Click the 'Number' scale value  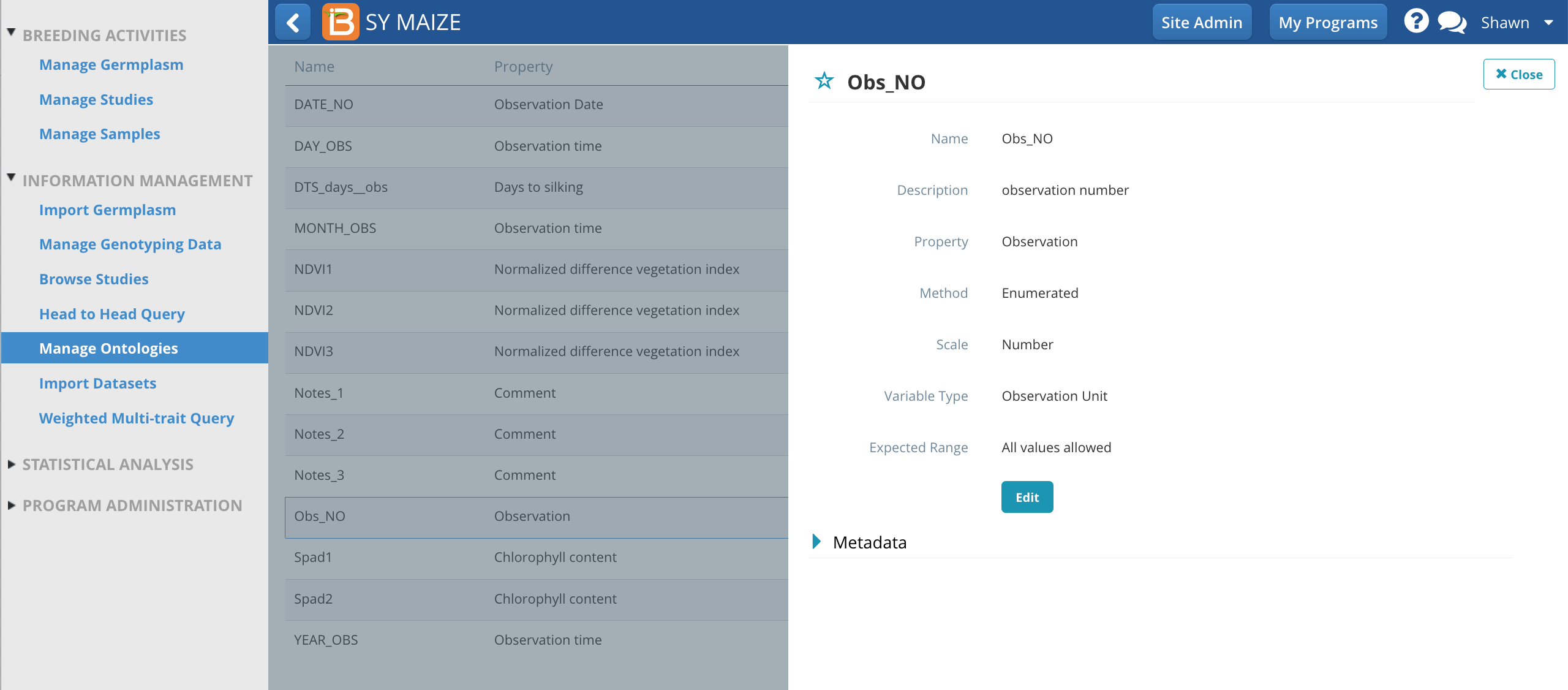coord(1028,345)
